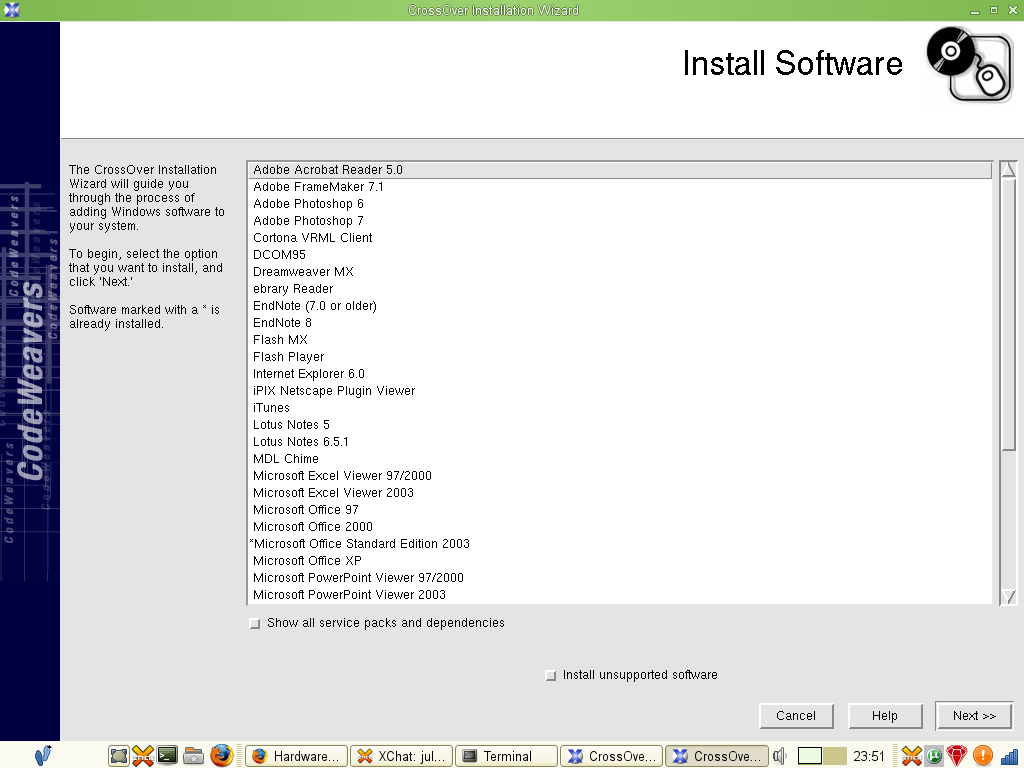Click the software list scrollbar up arrow
The image size is (1024, 768).
pyautogui.click(x=1008, y=169)
